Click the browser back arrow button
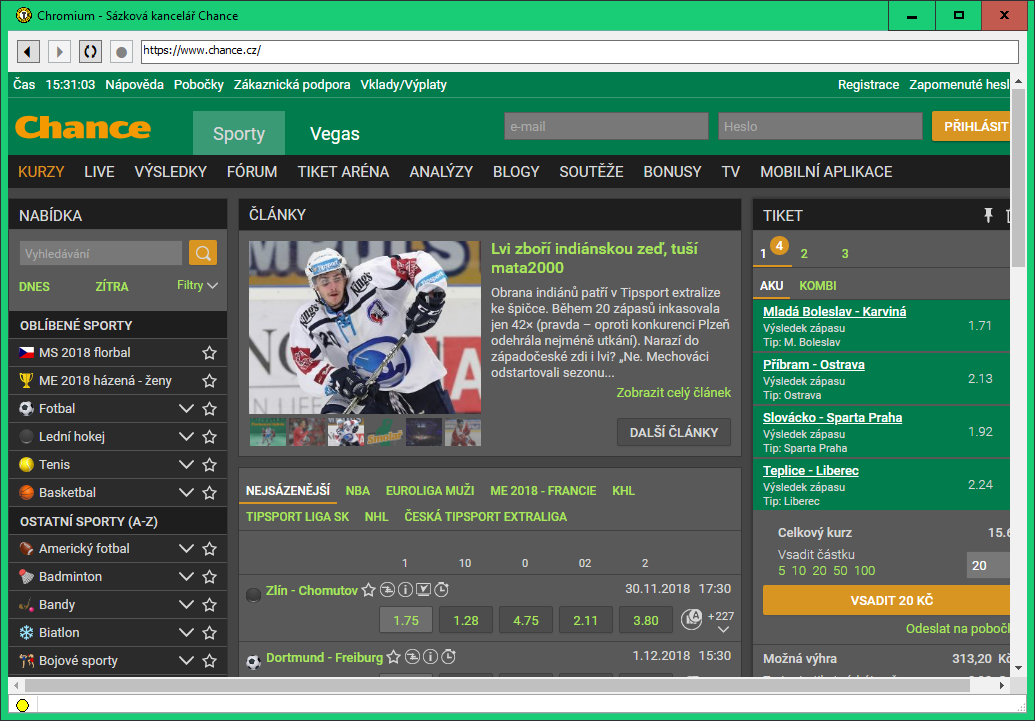 (x=28, y=51)
